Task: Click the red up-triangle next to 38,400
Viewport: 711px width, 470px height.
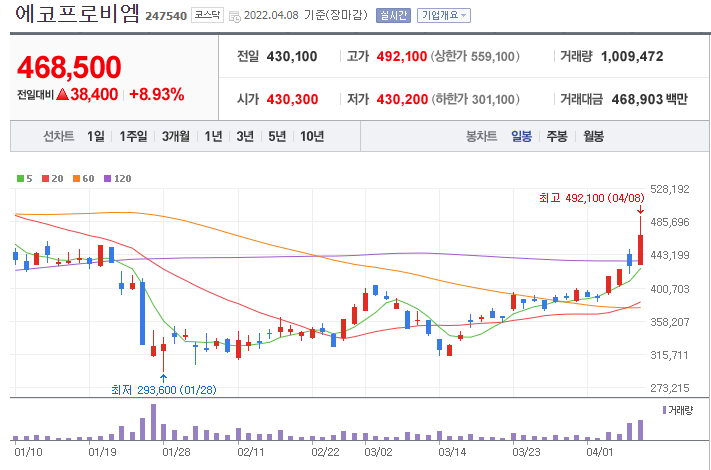Action: click(62, 94)
